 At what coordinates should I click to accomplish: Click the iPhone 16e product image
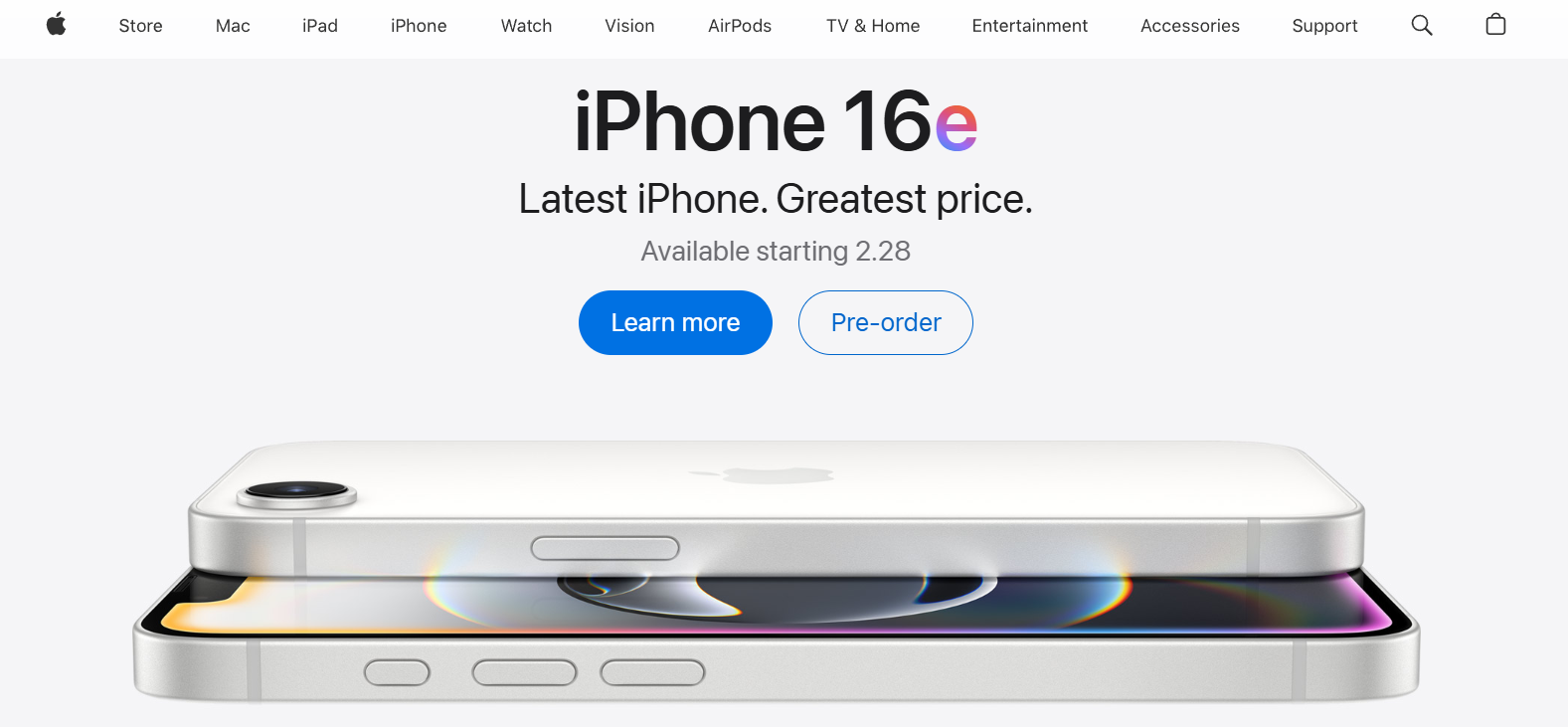tap(777, 571)
